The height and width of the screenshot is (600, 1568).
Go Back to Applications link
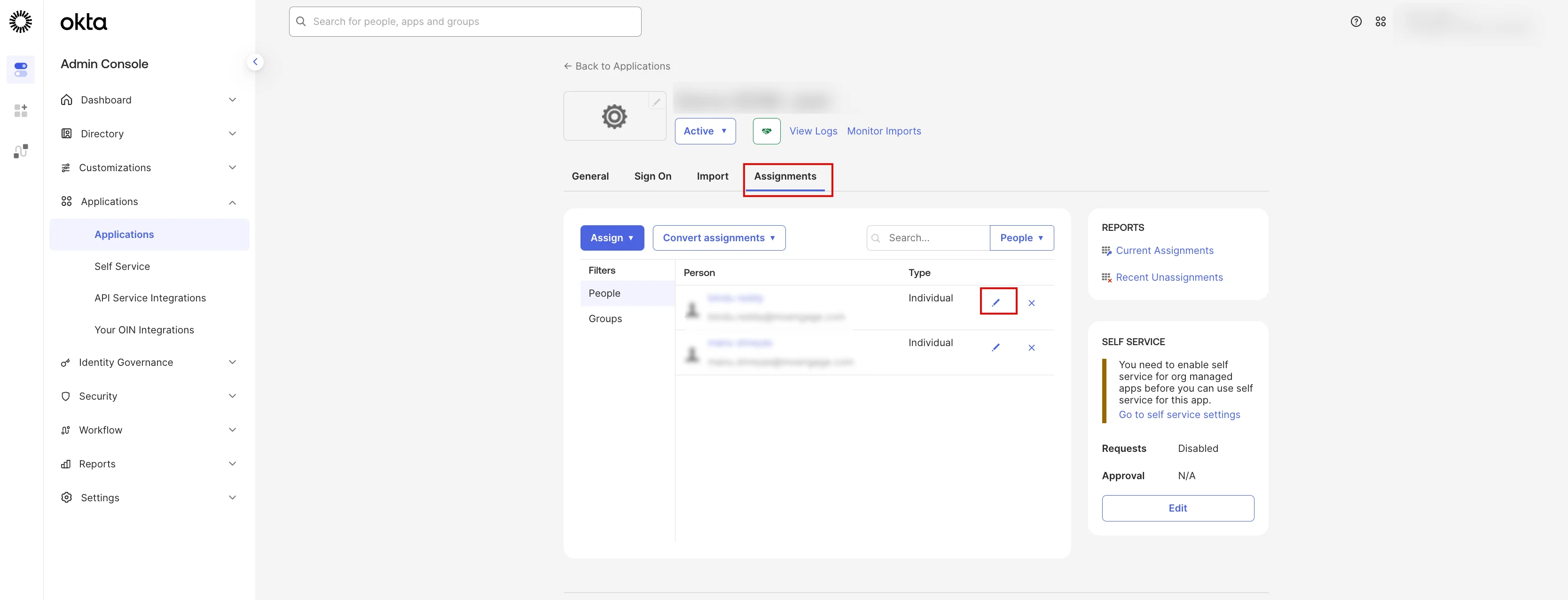click(617, 66)
